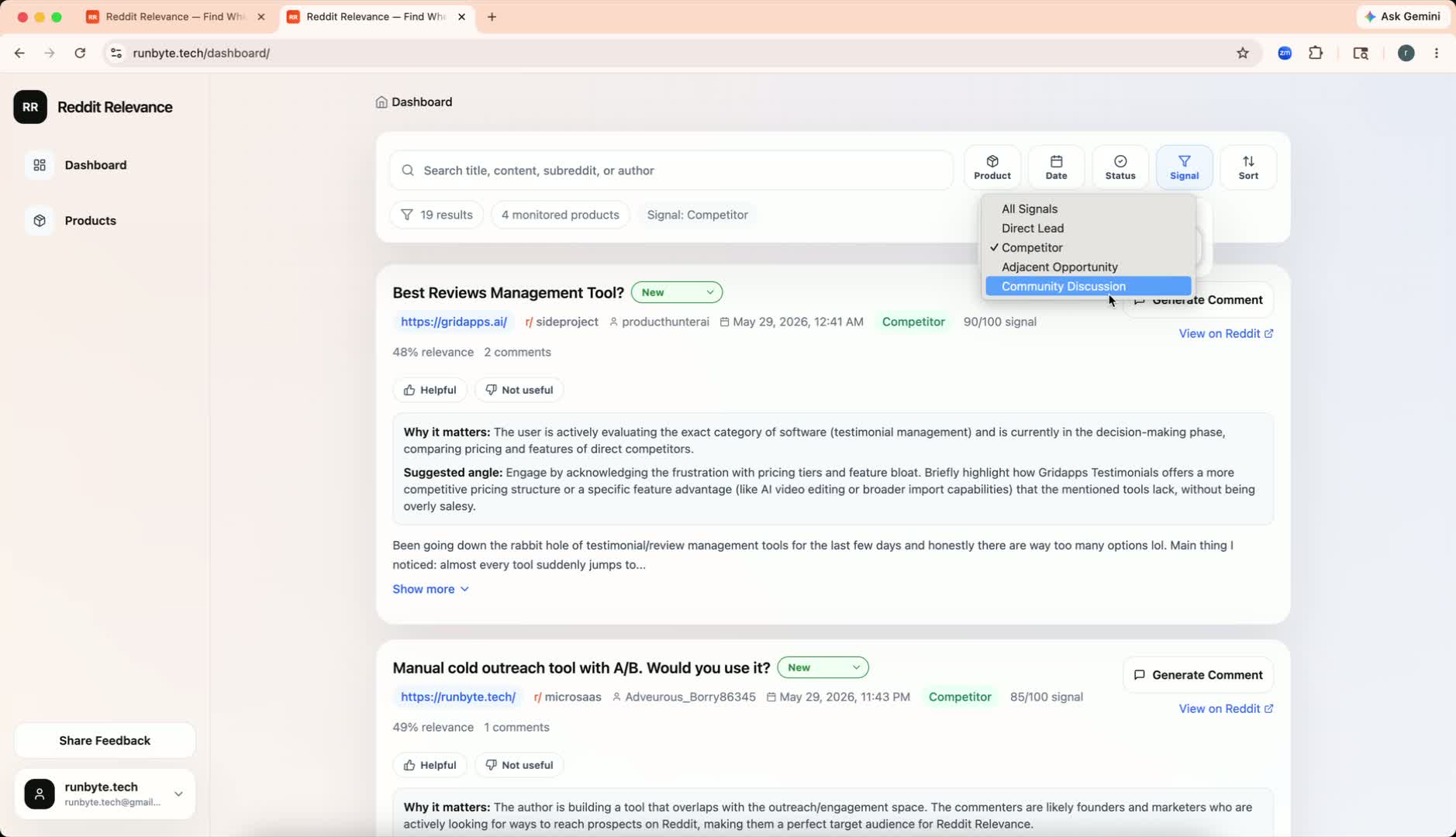Open https://gridapps.ai/ link
1456x837 pixels.
[454, 322]
